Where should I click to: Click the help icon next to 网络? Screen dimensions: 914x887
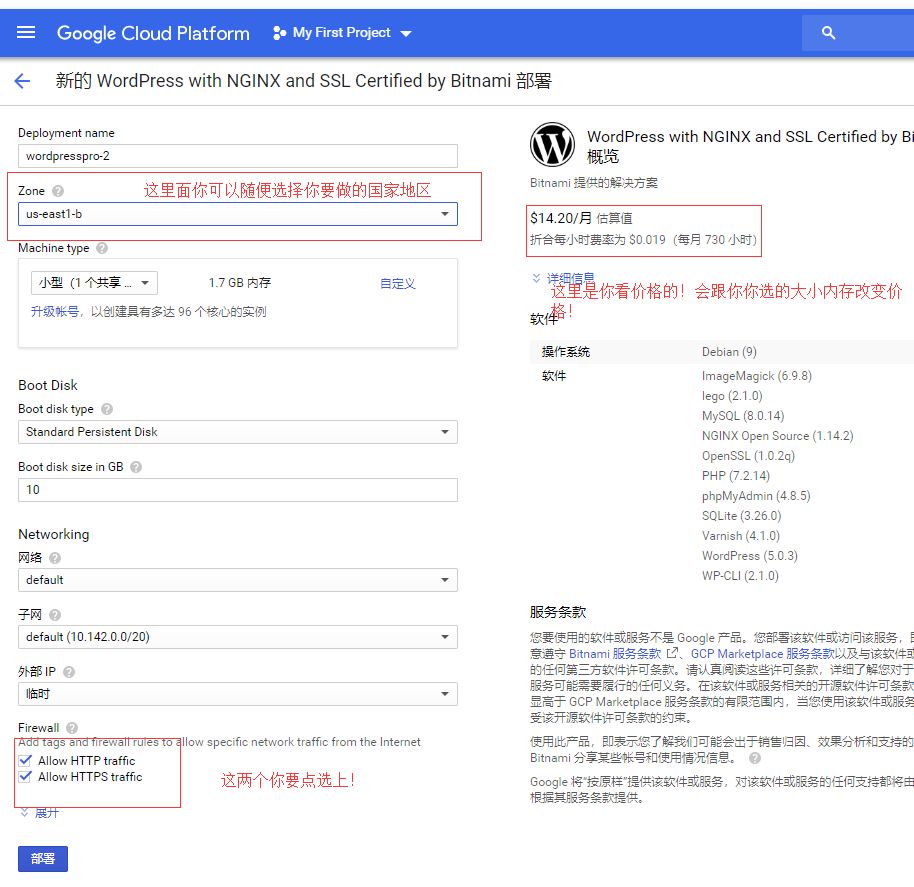point(55,558)
